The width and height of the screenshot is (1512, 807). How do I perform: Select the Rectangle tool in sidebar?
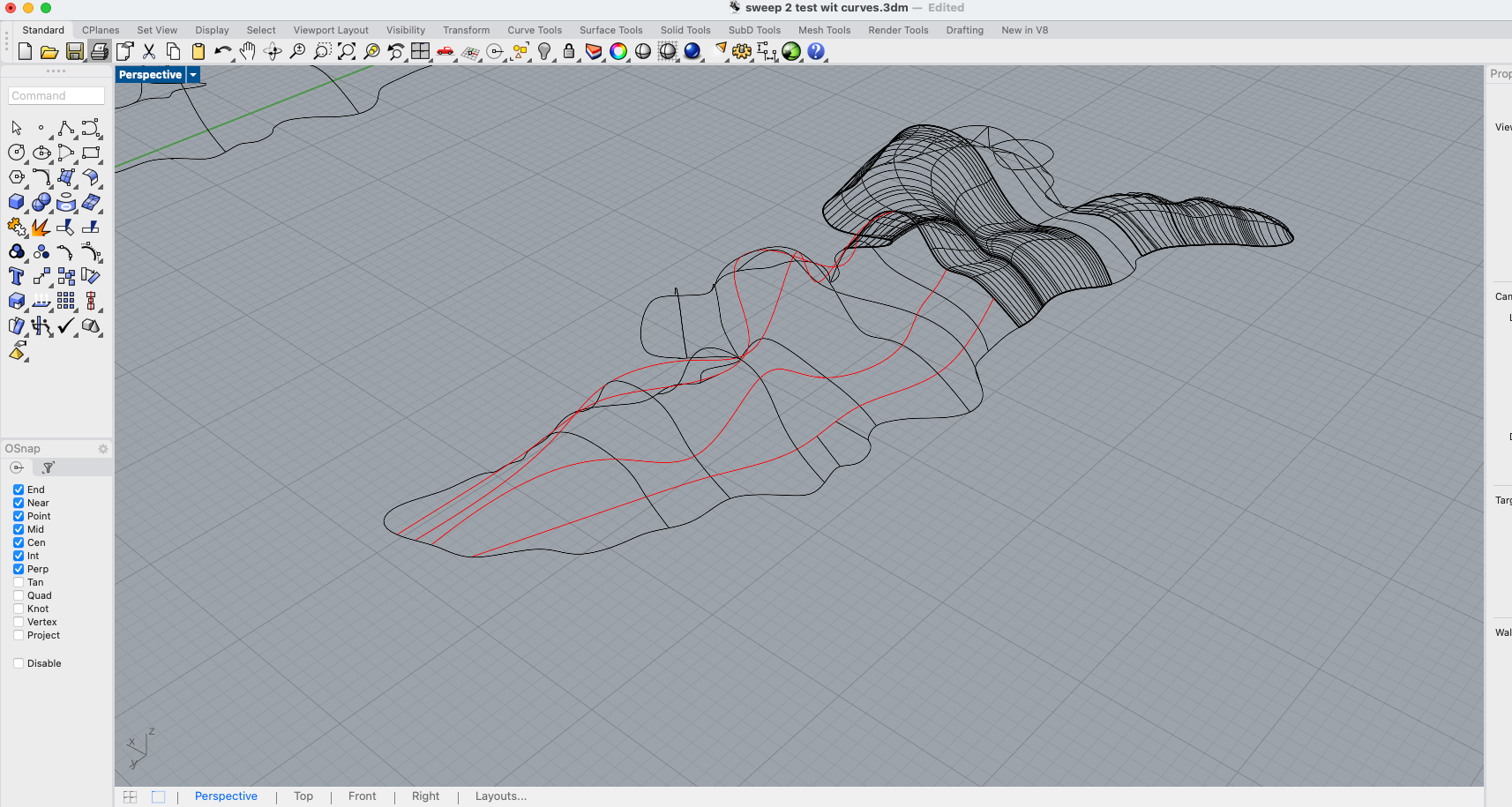click(91, 153)
